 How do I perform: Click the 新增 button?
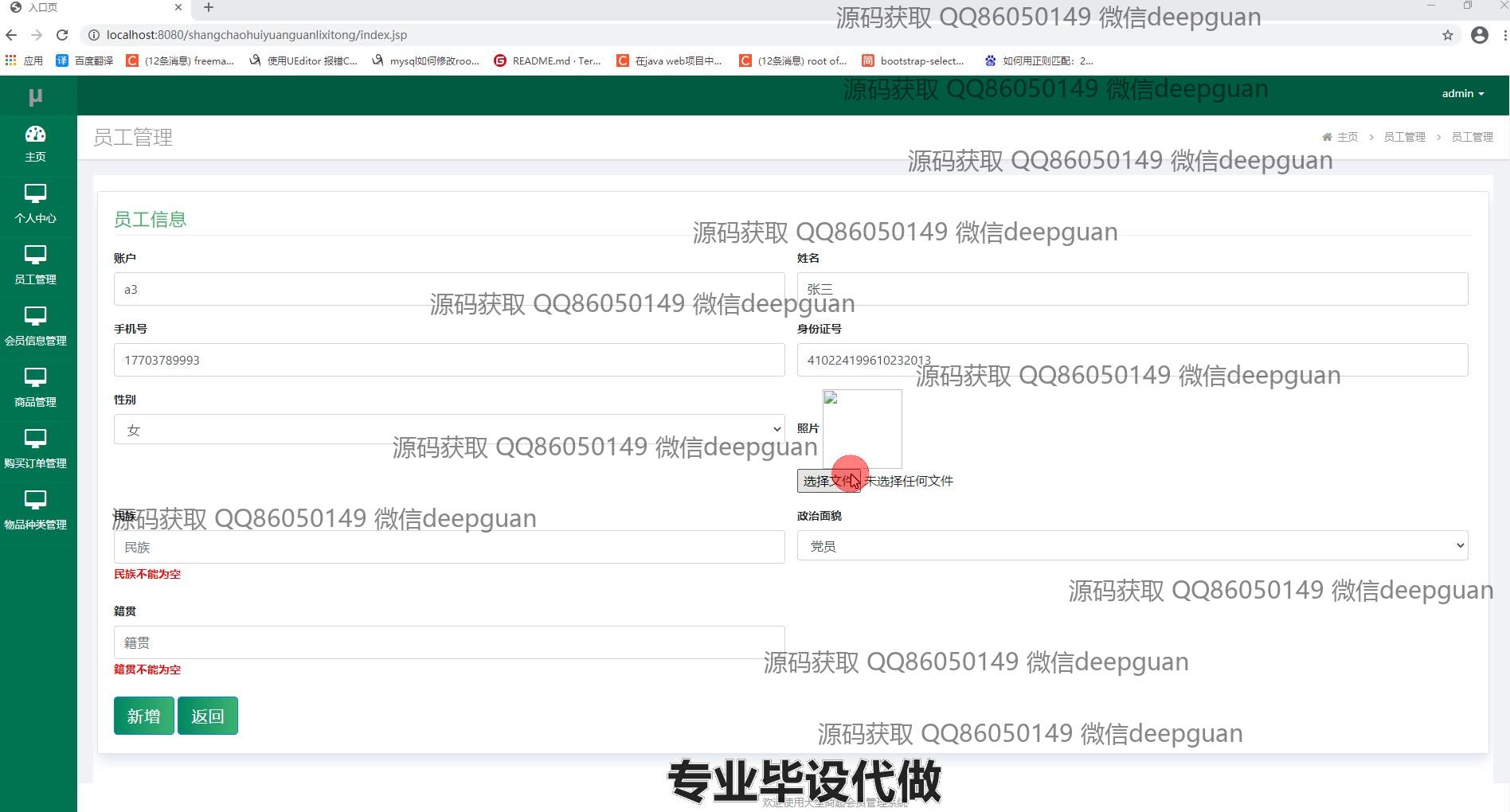(x=143, y=716)
